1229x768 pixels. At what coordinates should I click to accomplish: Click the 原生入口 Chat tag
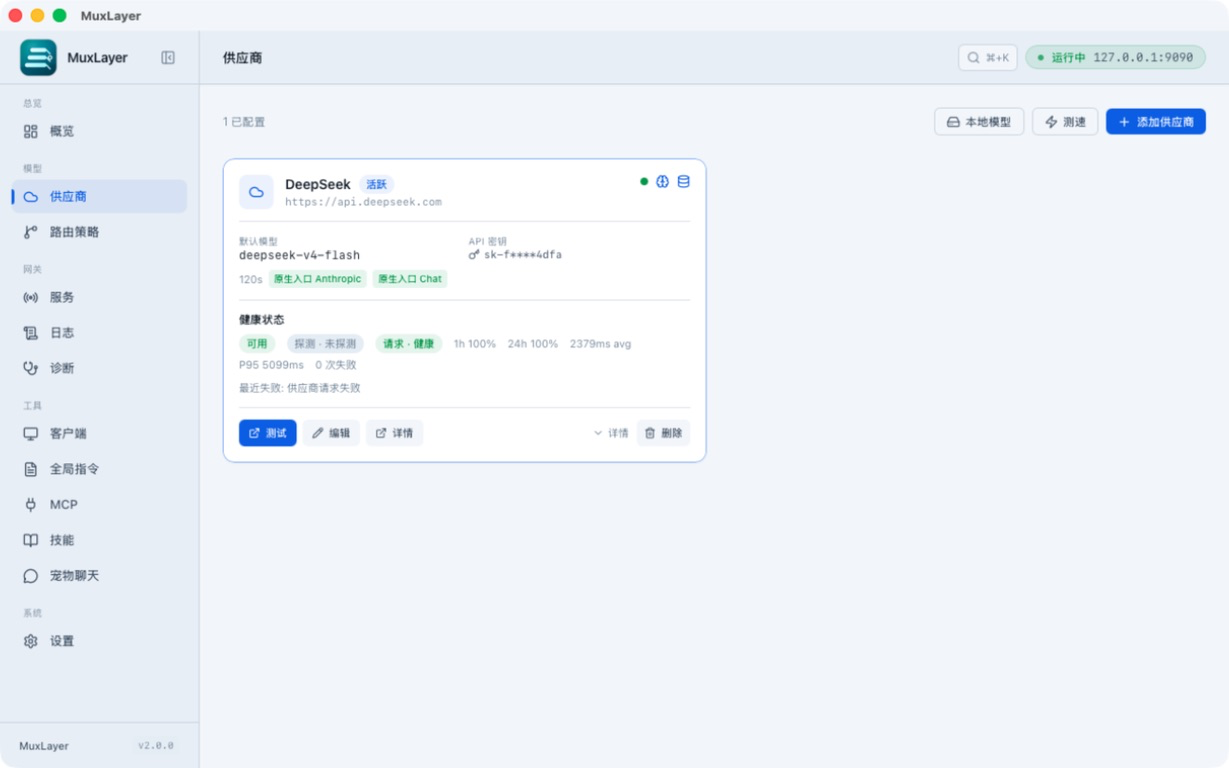click(410, 279)
